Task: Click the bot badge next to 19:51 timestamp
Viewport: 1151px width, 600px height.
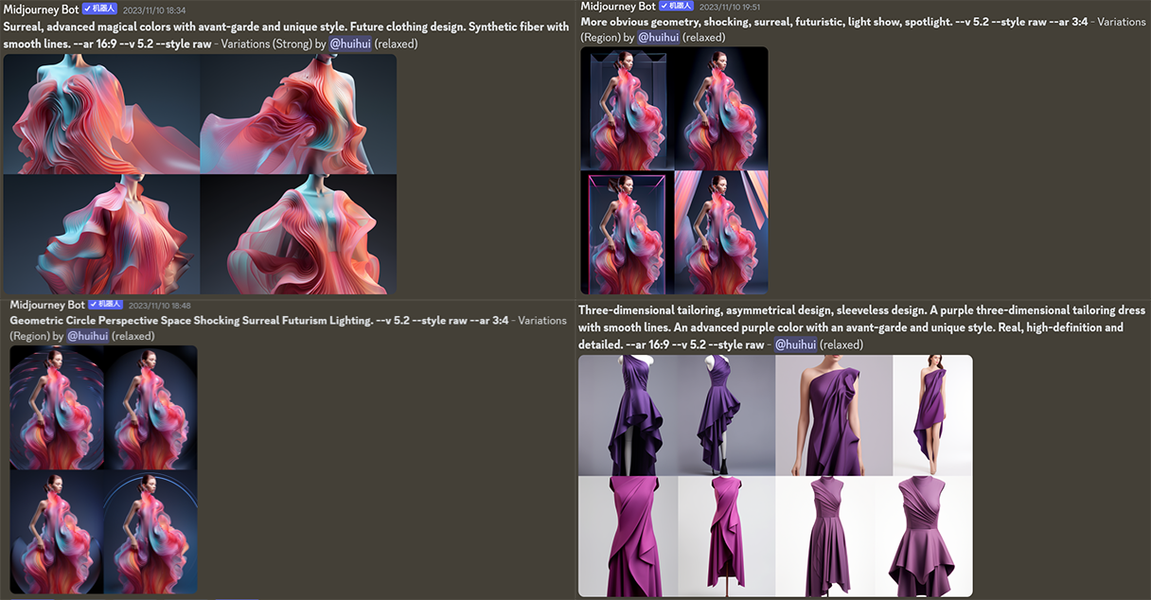Action: (x=676, y=6)
